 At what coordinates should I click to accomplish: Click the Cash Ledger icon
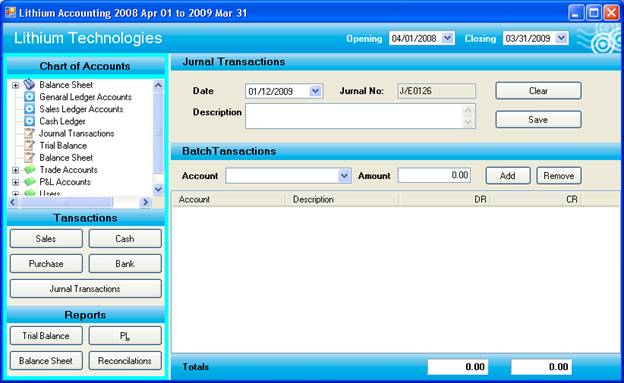[x=29, y=121]
